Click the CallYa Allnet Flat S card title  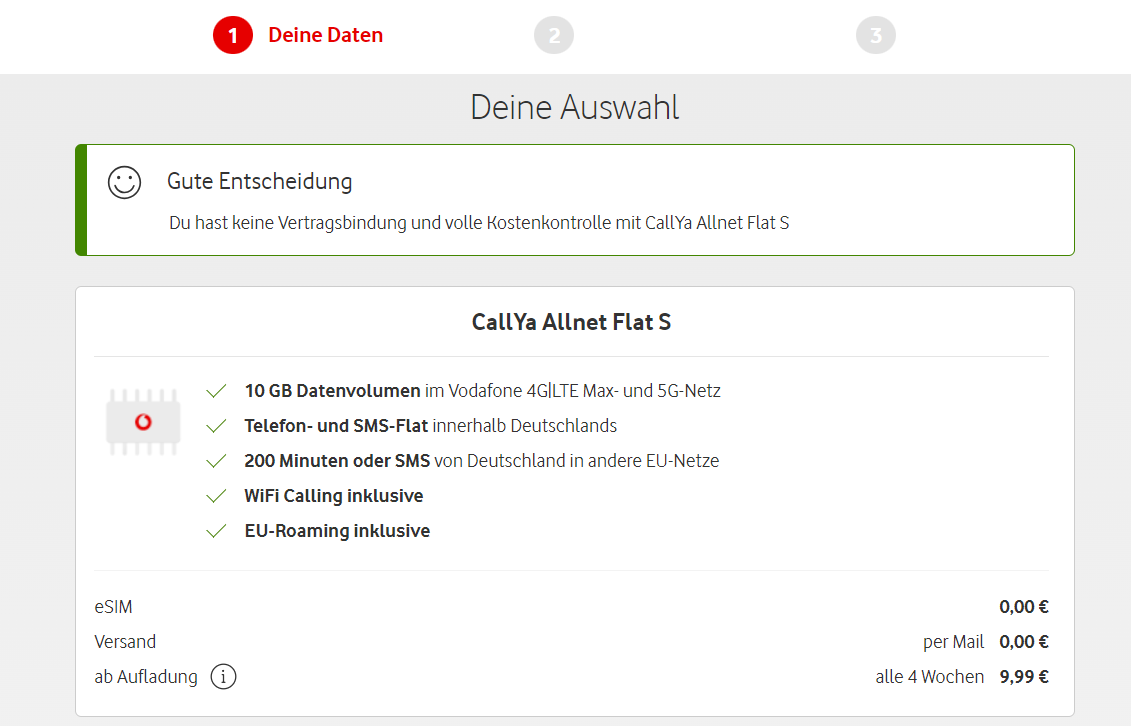pos(571,322)
